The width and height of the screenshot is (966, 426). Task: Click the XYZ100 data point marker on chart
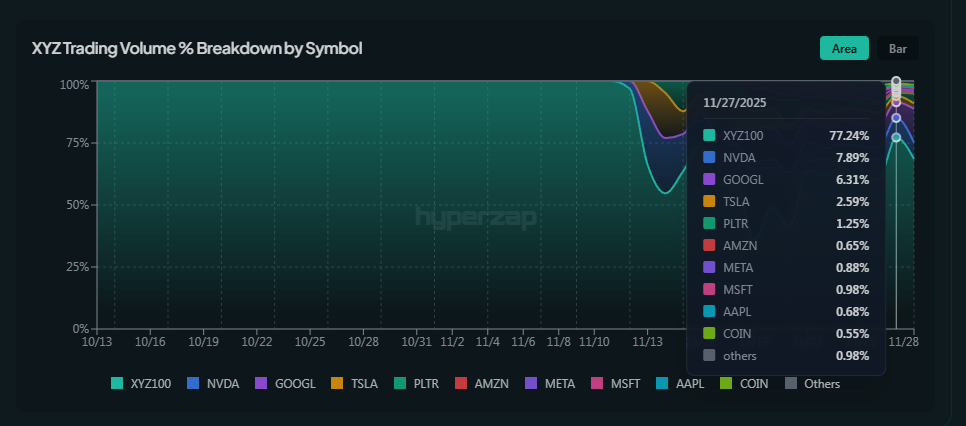pos(897,137)
